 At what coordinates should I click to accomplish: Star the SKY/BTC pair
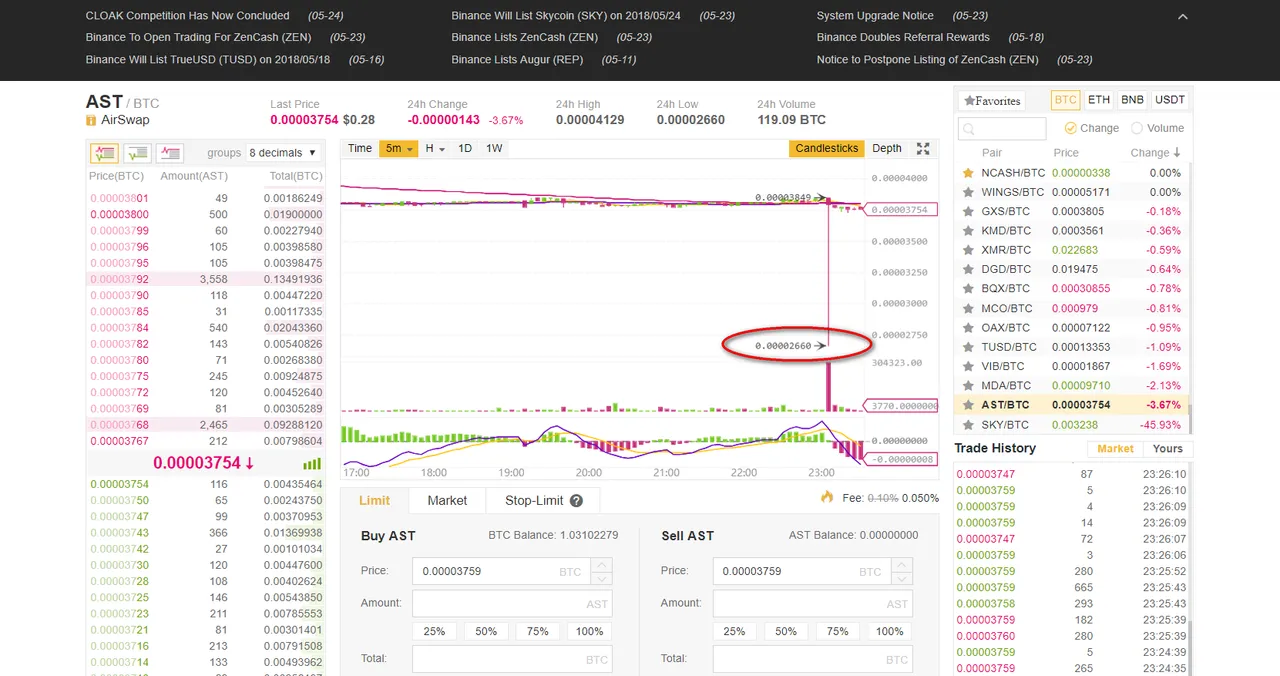(967, 425)
